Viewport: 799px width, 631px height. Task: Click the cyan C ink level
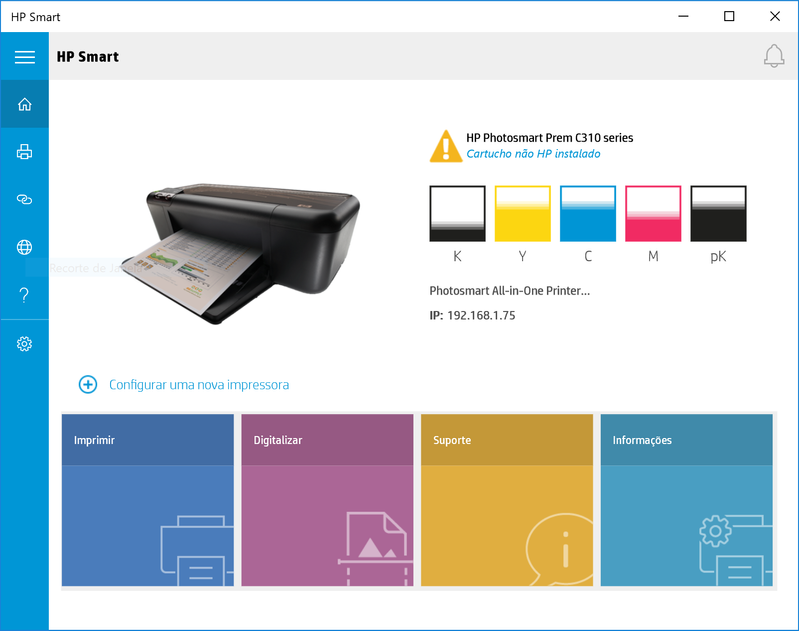[588, 214]
